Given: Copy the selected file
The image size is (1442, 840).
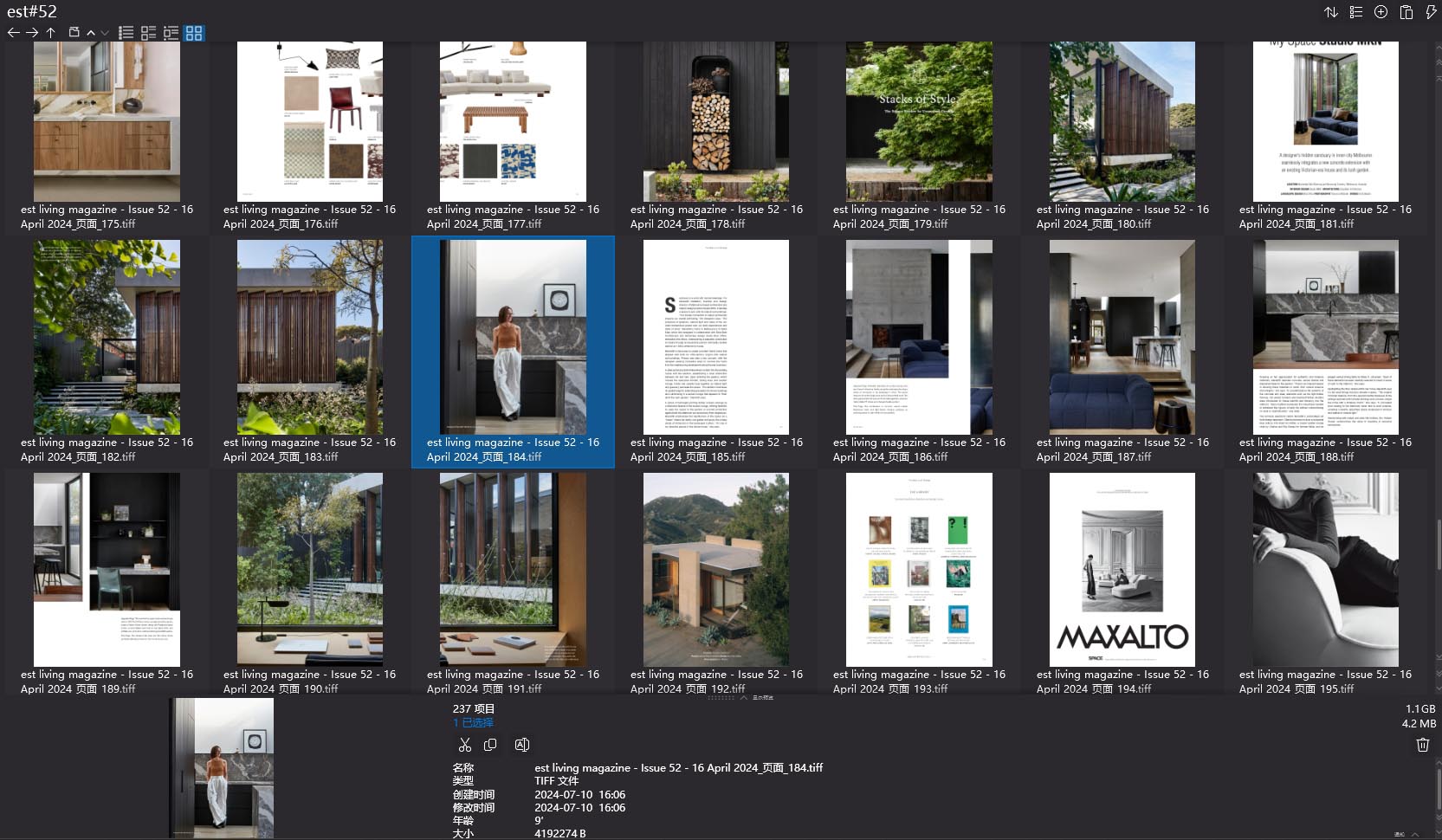Looking at the screenshot, I should pyautogui.click(x=490, y=745).
